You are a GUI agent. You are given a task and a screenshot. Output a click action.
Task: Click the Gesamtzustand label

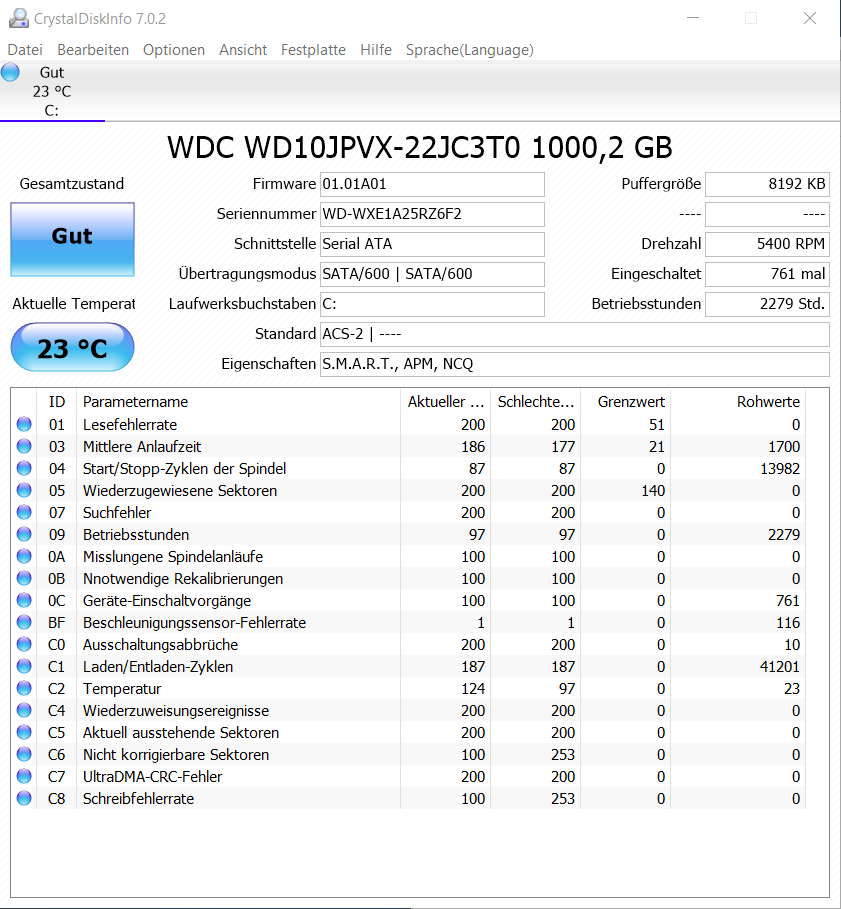click(x=72, y=184)
